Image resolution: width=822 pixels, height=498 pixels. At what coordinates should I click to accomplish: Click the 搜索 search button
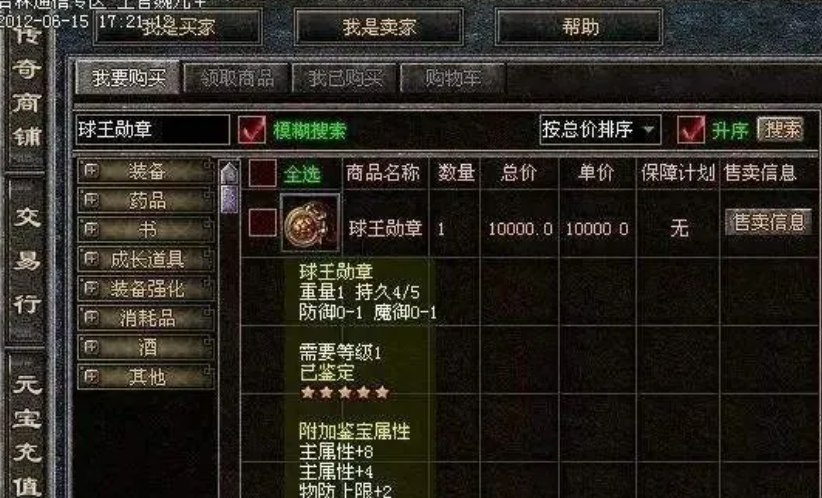[781, 129]
